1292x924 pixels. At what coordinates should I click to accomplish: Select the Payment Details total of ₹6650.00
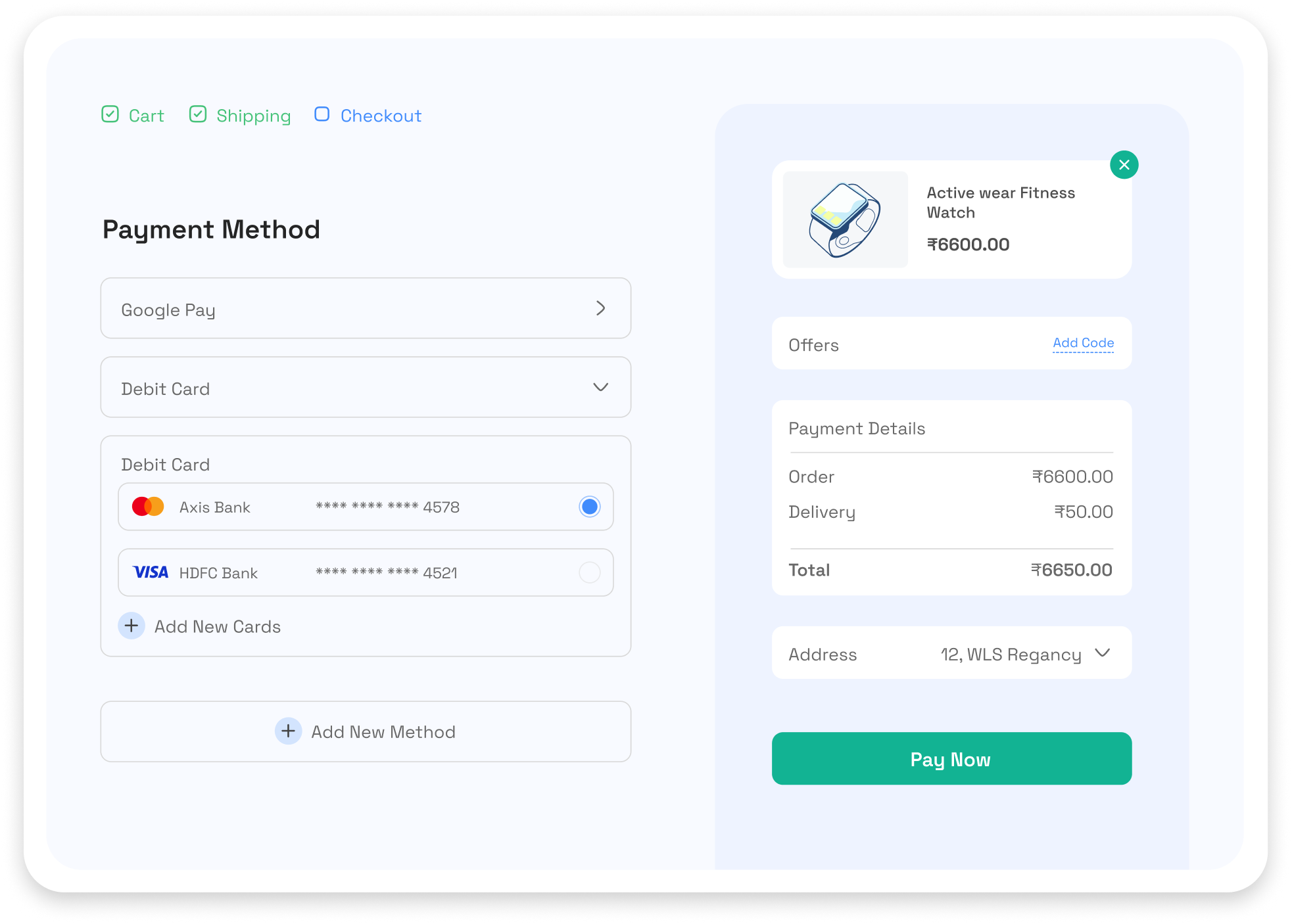[1072, 569]
